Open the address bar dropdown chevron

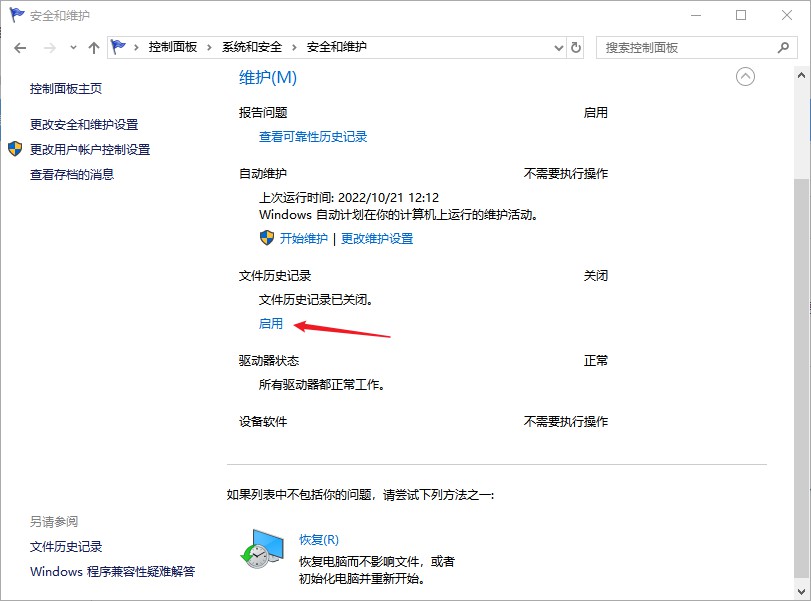[x=557, y=47]
